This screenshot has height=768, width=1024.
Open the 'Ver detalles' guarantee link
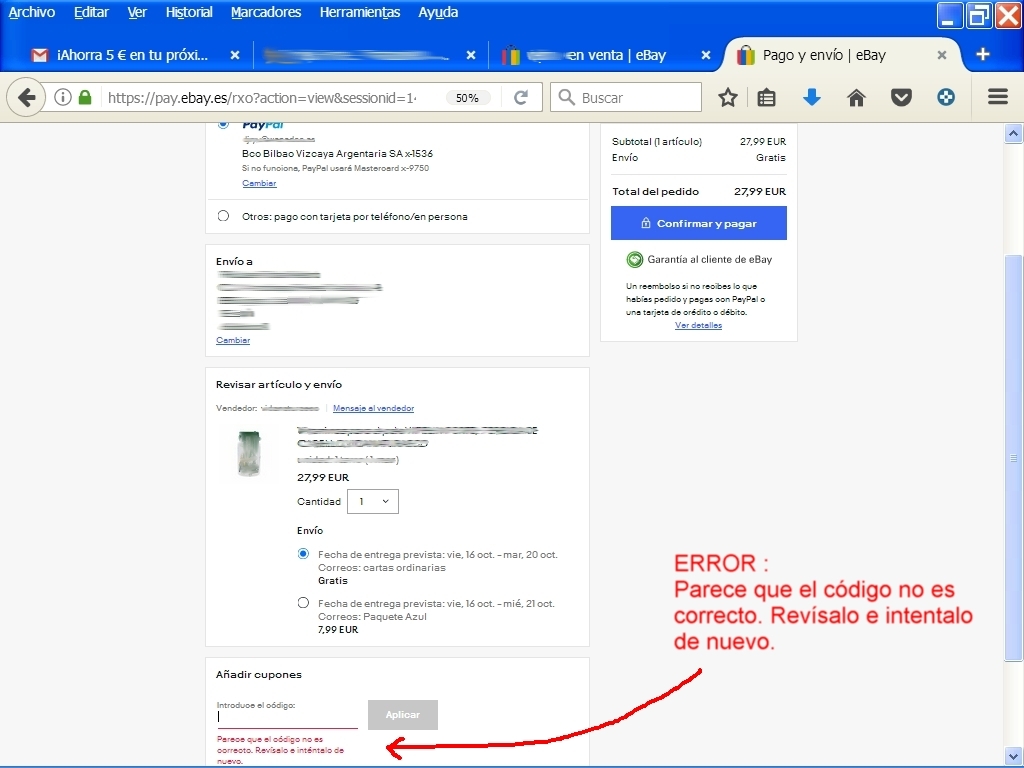pyautogui.click(x=698, y=325)
